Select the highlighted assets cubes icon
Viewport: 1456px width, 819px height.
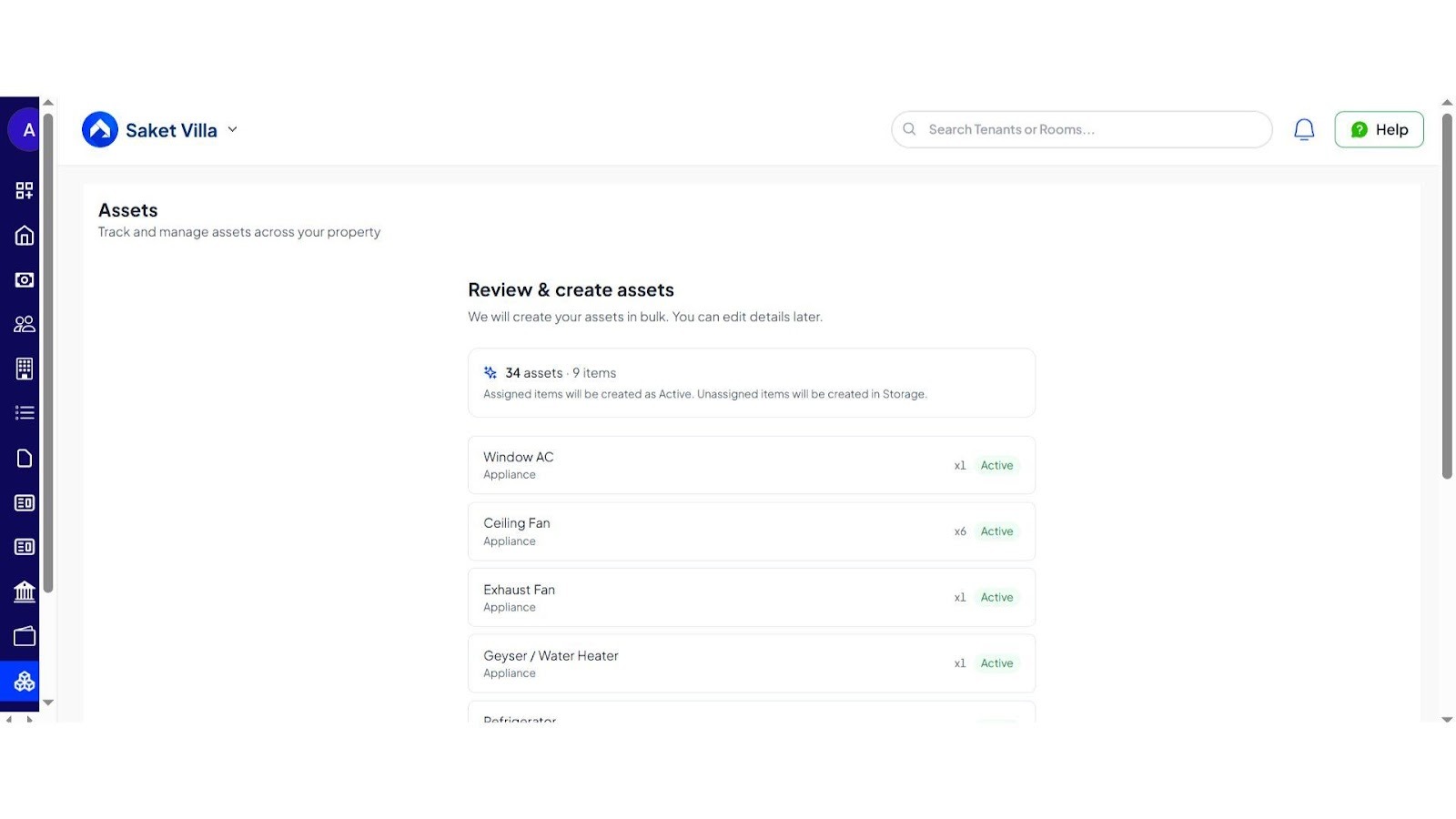[x=24, y=681]
